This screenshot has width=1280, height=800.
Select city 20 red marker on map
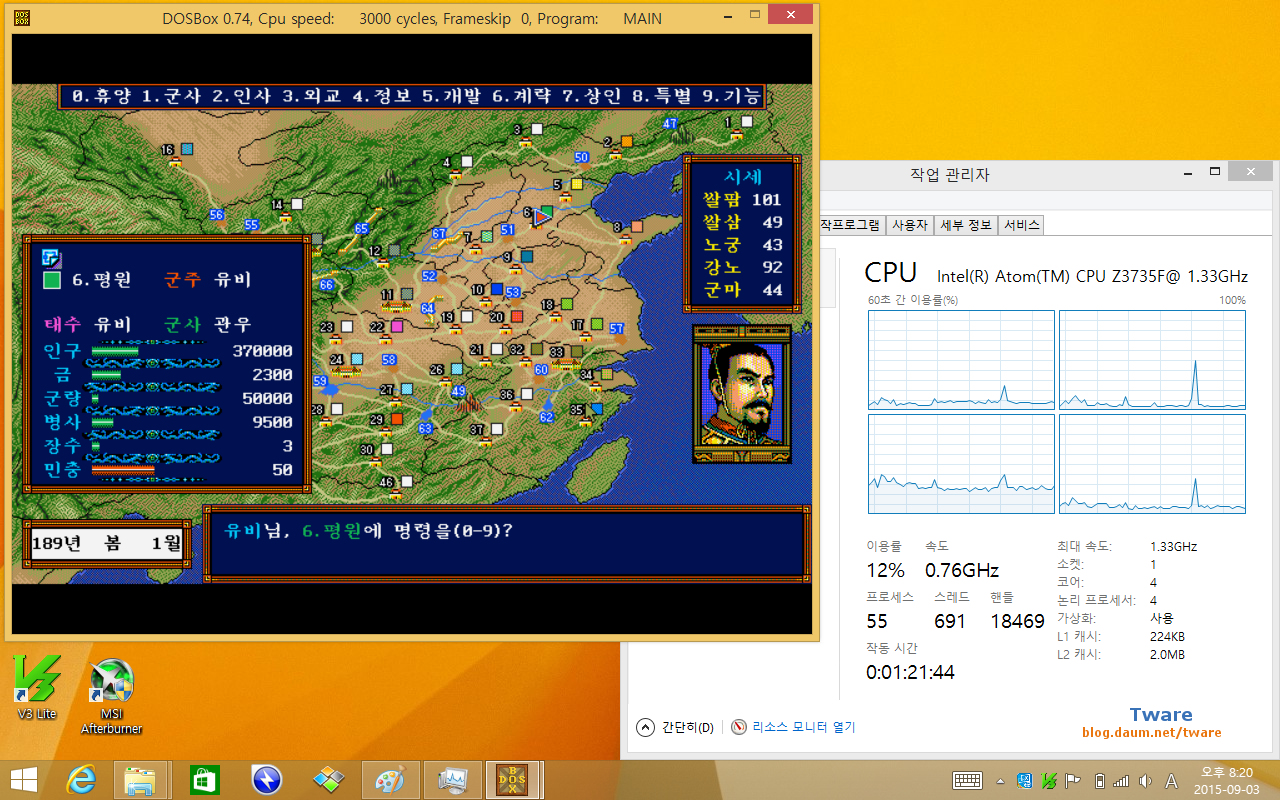[x=516, y=317]
